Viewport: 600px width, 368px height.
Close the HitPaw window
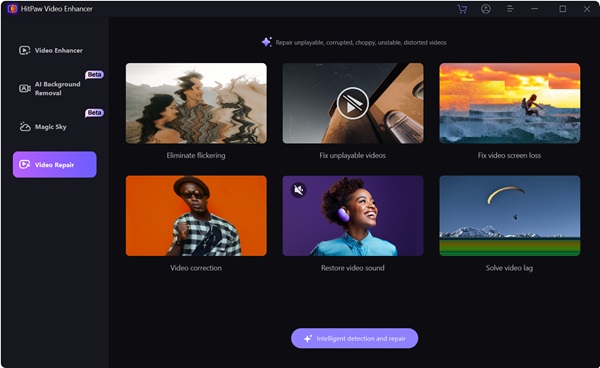tap(587, 9)
